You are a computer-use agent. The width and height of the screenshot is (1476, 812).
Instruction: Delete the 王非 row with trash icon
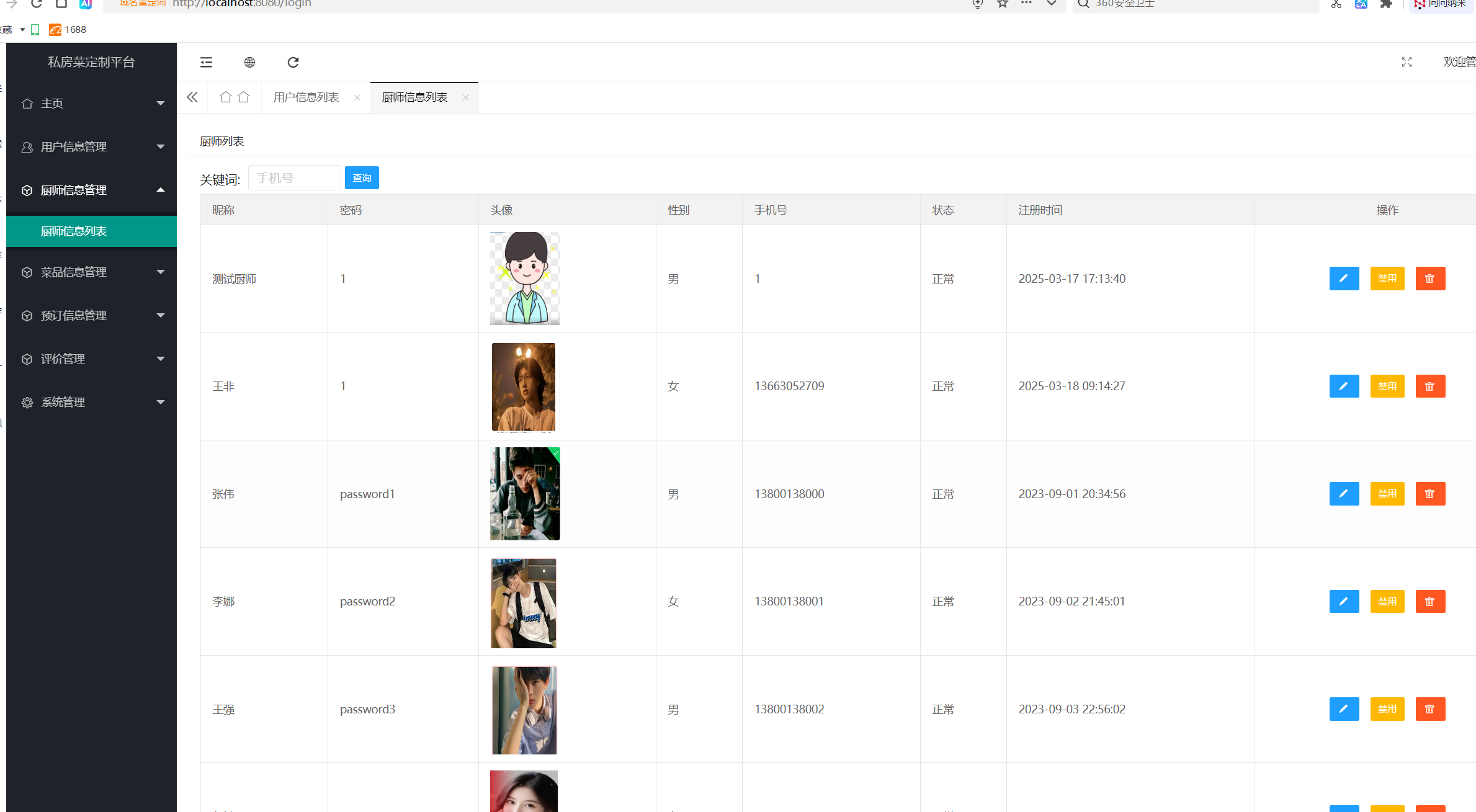[x=1430, y=386]
